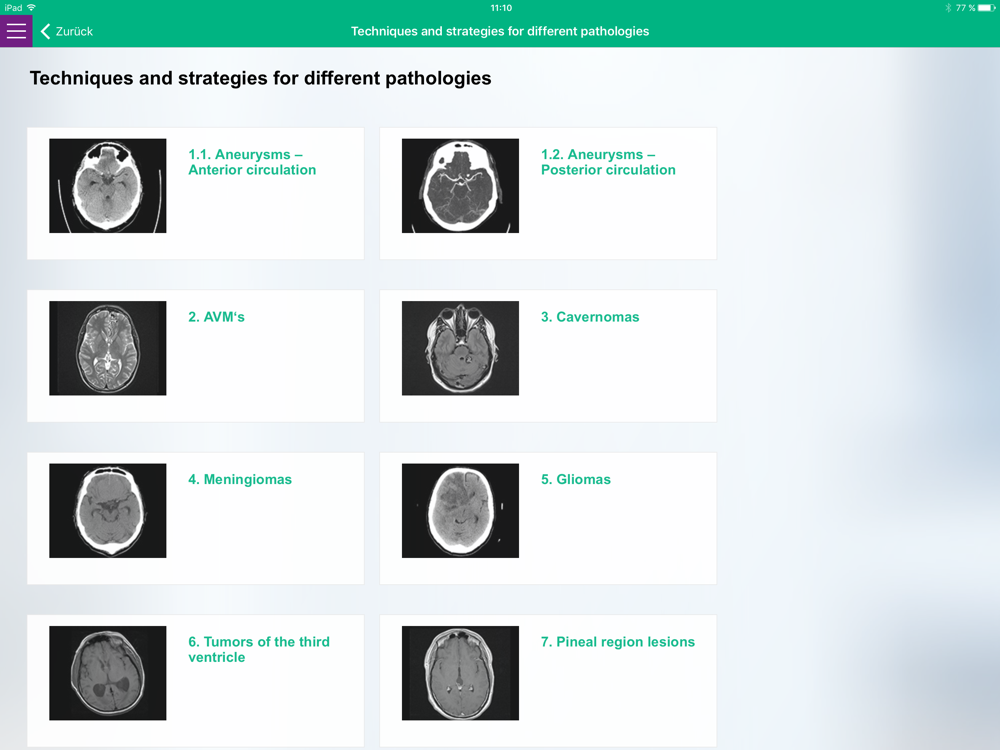The width and height of the screenshot is (1000, 750).
Task: Tap the black page heading text
Action: (260, 78)
